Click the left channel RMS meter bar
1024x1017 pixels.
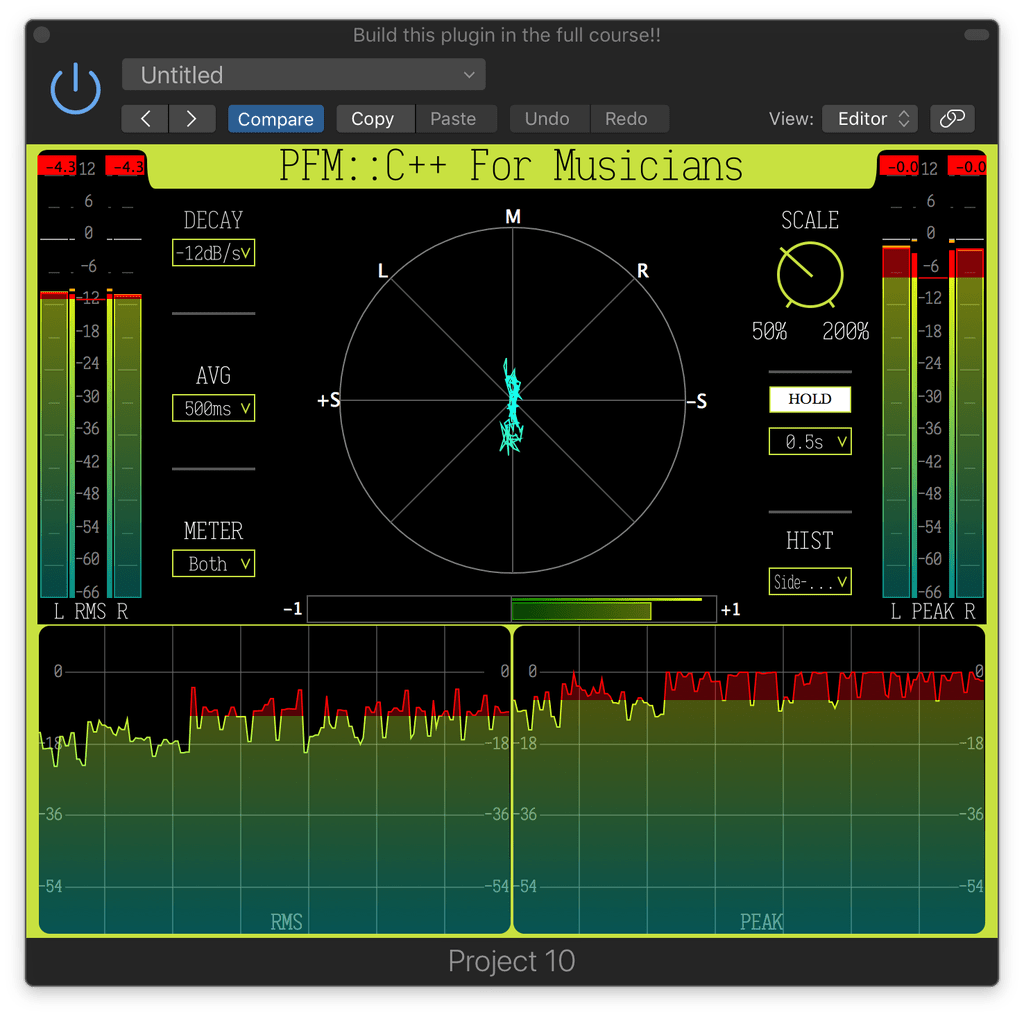(x=54, y=444)
